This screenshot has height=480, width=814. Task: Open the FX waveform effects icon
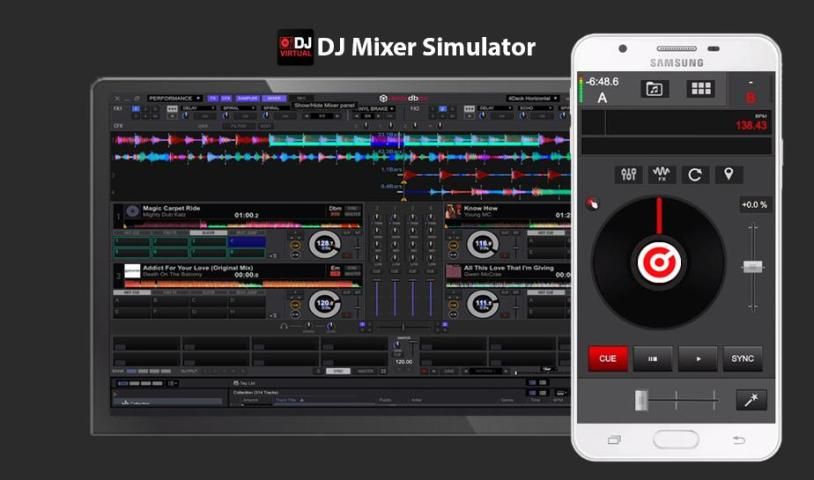coord(661,175)
